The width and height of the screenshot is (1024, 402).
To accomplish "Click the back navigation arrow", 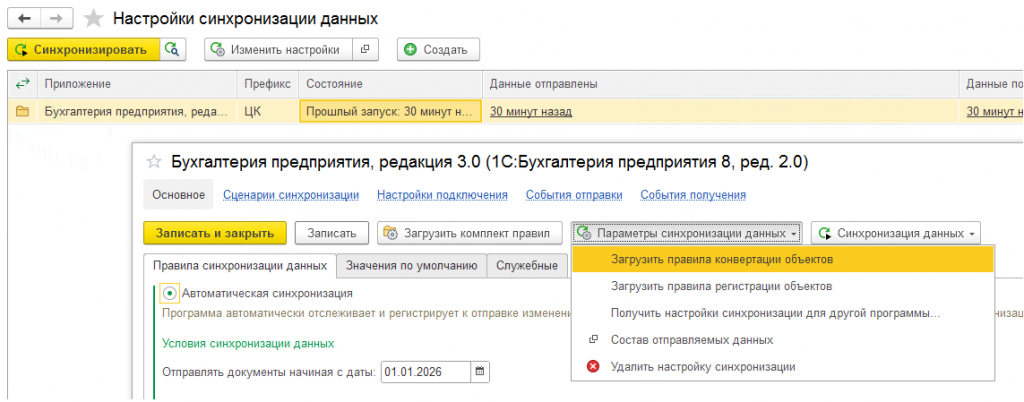I will pyautogui.click(x=24, y=18).
